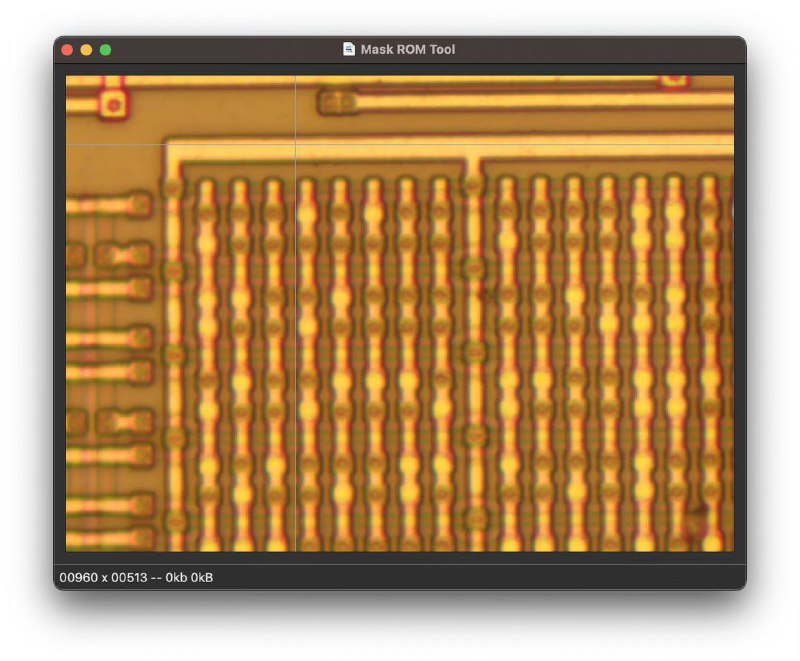Screen dimensions: 800x661
Task: Click the vertical gray guide line in the image
Action: [296, 350]
